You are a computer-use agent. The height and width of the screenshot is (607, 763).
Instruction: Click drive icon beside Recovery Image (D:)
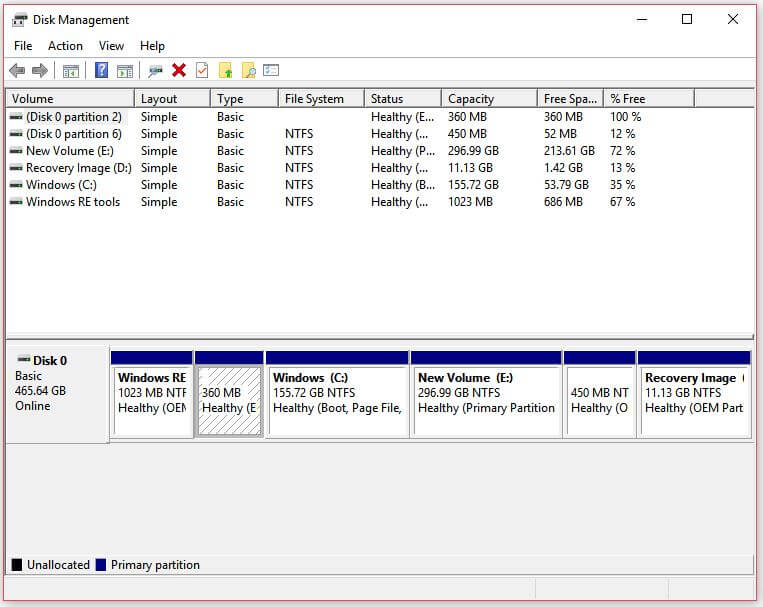point(16,168)
